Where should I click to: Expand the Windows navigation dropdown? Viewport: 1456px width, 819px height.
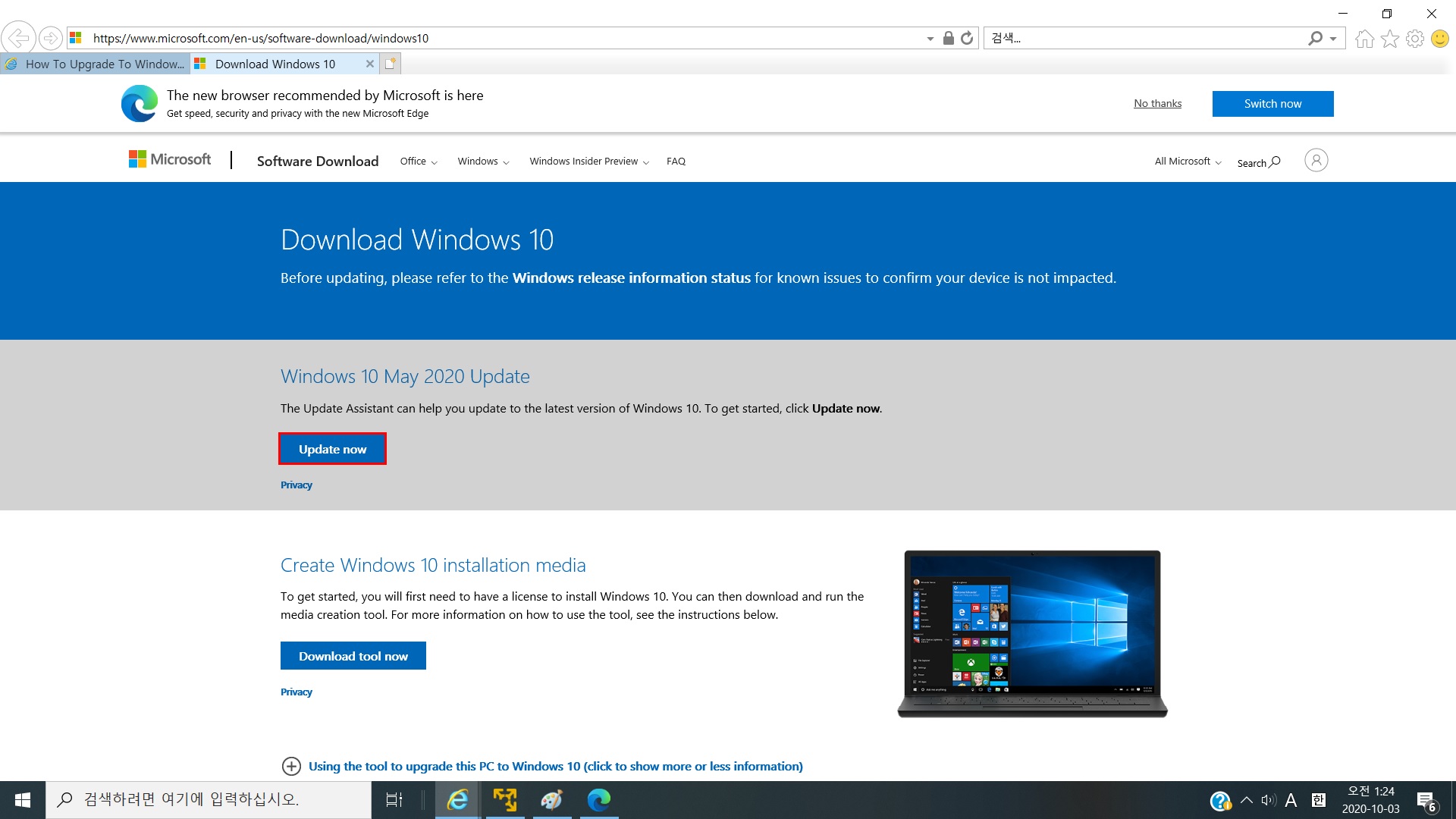coord(483,162)
